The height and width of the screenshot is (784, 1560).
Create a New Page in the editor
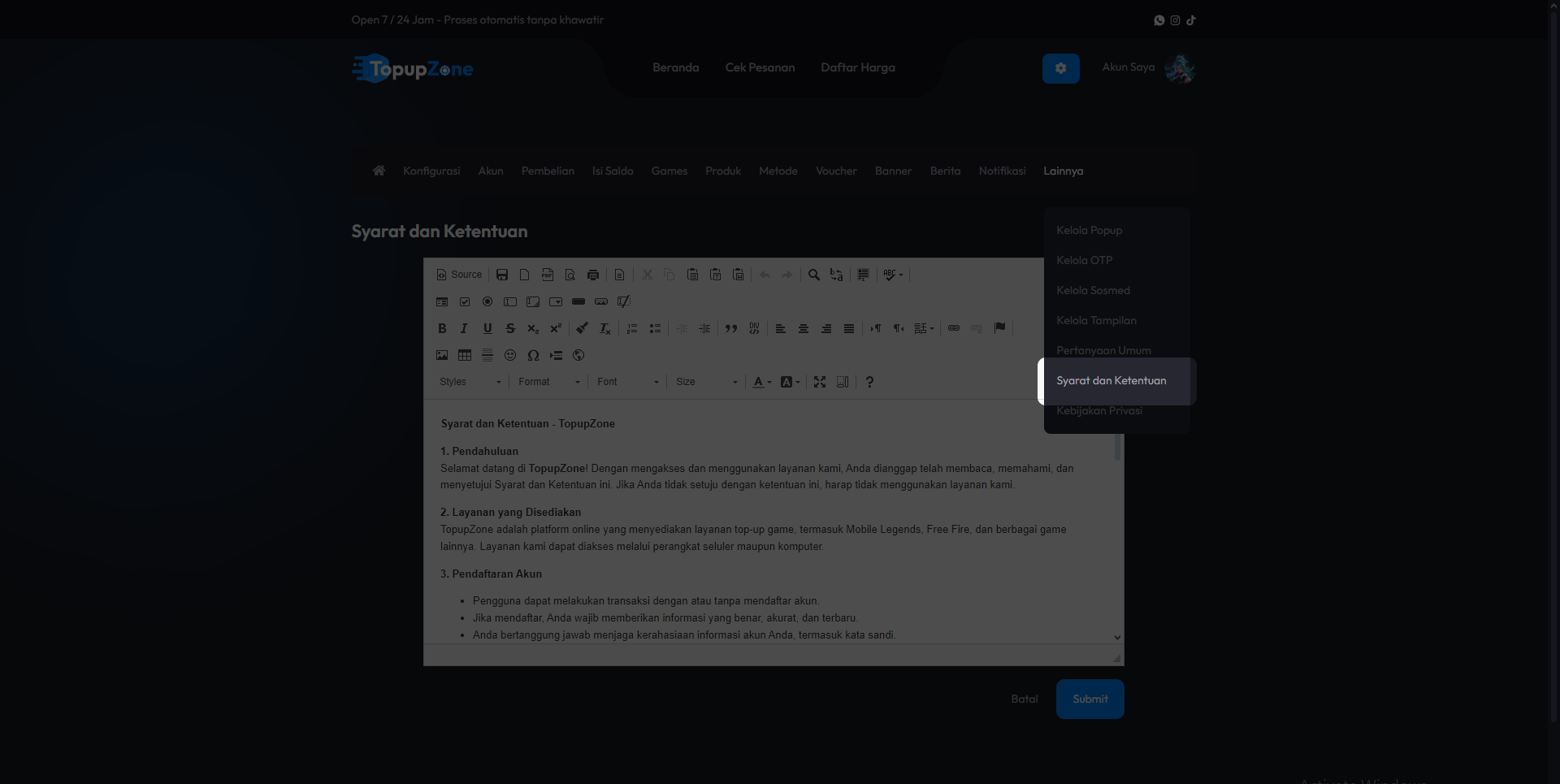(x=525, y=275)
